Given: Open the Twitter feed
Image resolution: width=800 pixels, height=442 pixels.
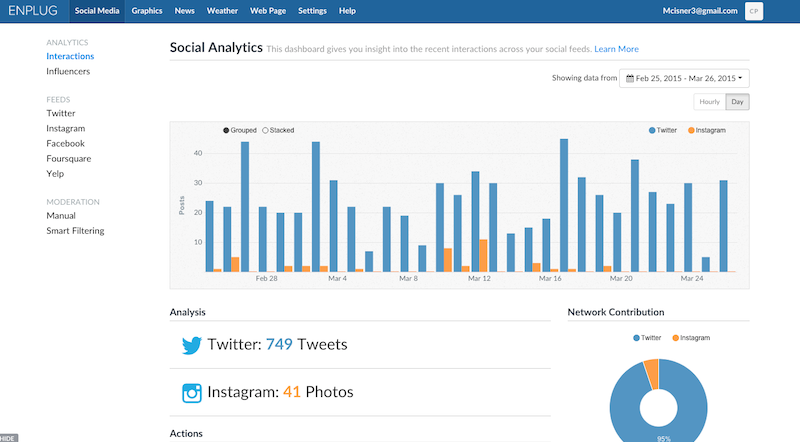Looking at the screenshot, I should pos(61,113).
